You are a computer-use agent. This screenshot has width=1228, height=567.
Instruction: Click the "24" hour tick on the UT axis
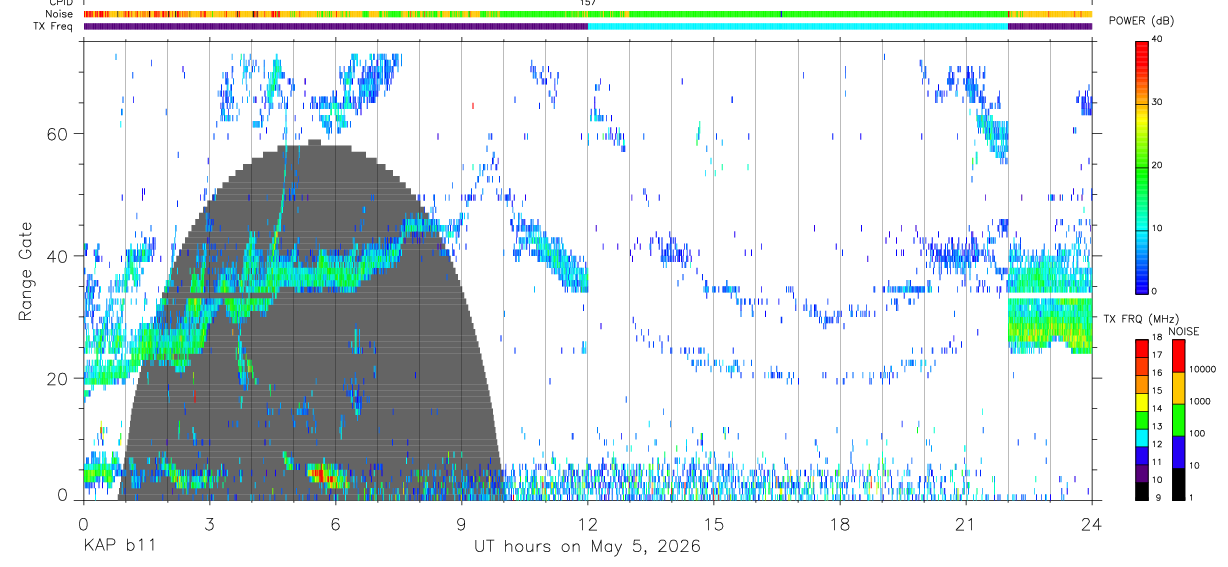[x=1092, y=523]
